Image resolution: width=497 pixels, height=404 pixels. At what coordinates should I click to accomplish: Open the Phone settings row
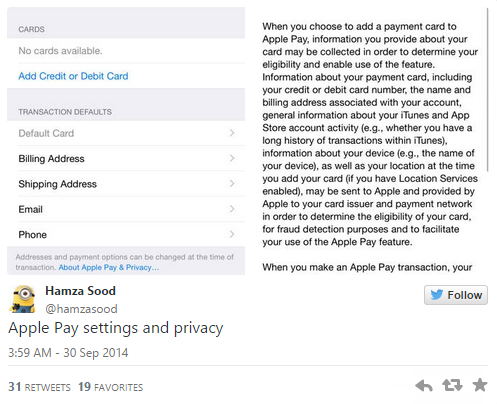(126, 234)
